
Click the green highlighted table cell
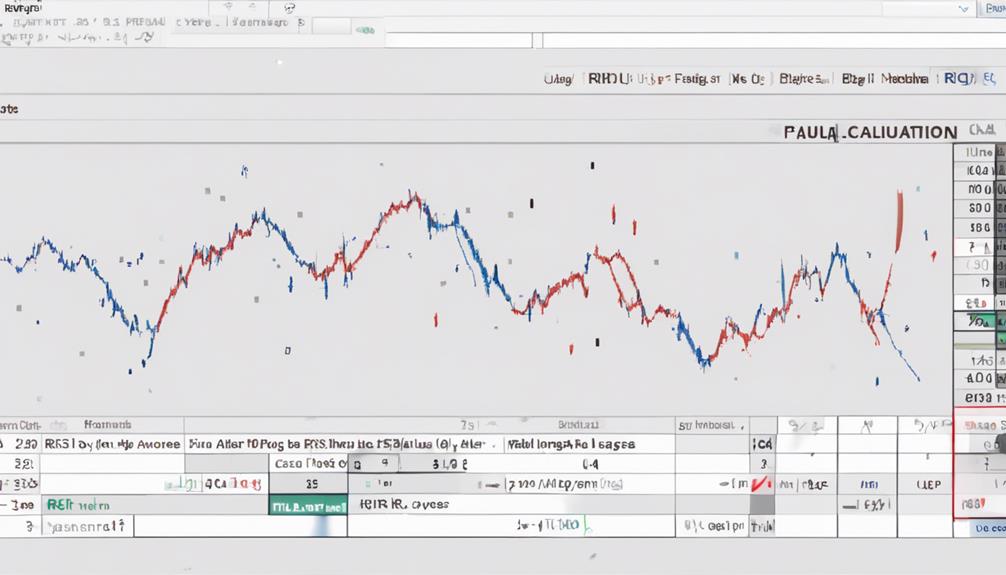coord(308,505)
